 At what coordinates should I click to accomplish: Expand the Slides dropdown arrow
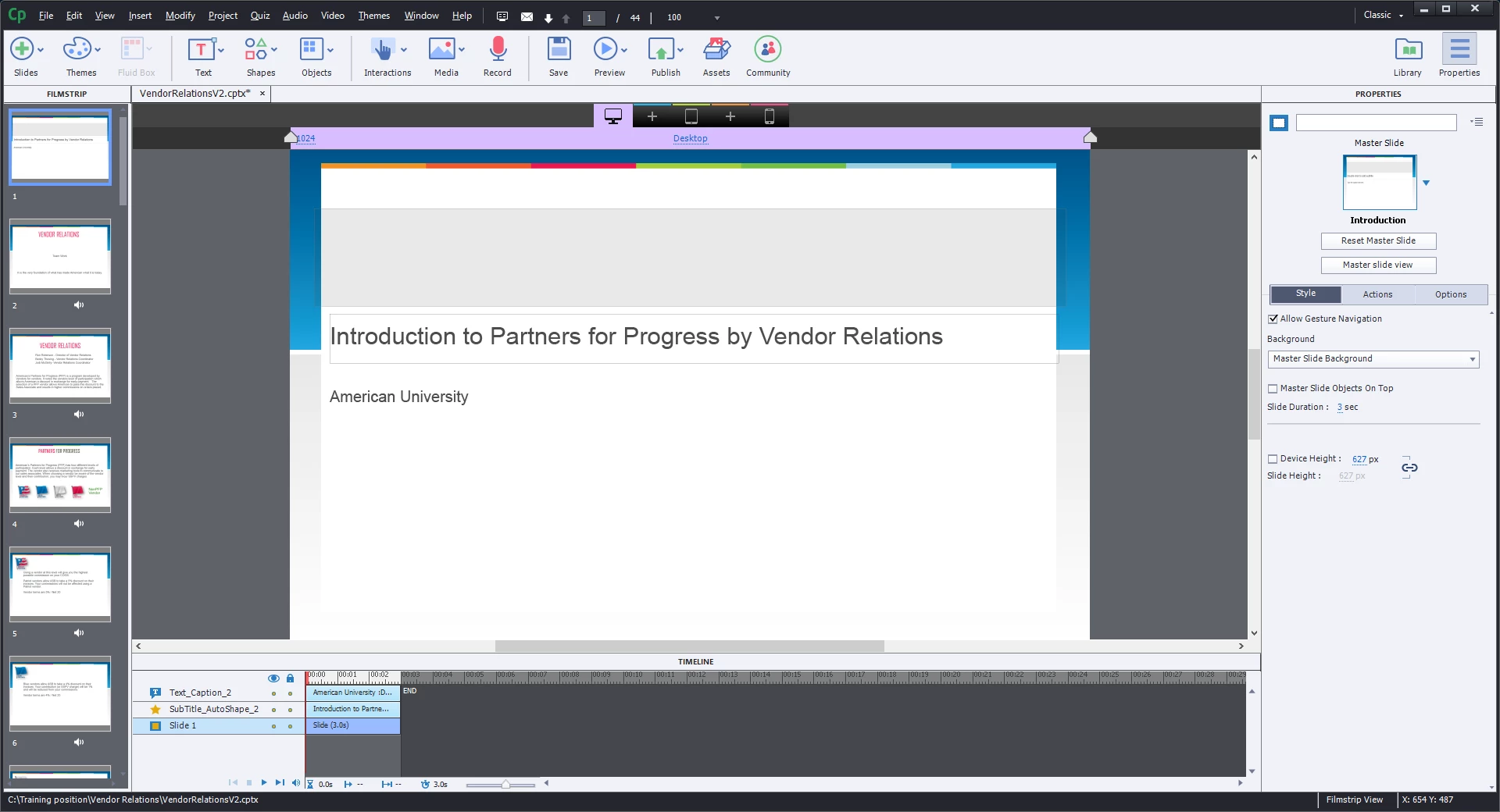(x=41, y=50)
